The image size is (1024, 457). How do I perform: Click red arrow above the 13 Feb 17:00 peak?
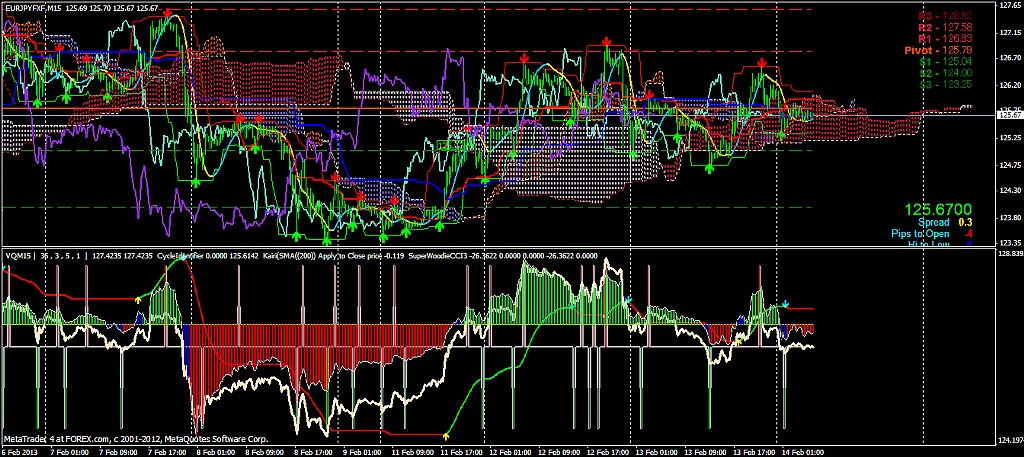click(762, 62)
